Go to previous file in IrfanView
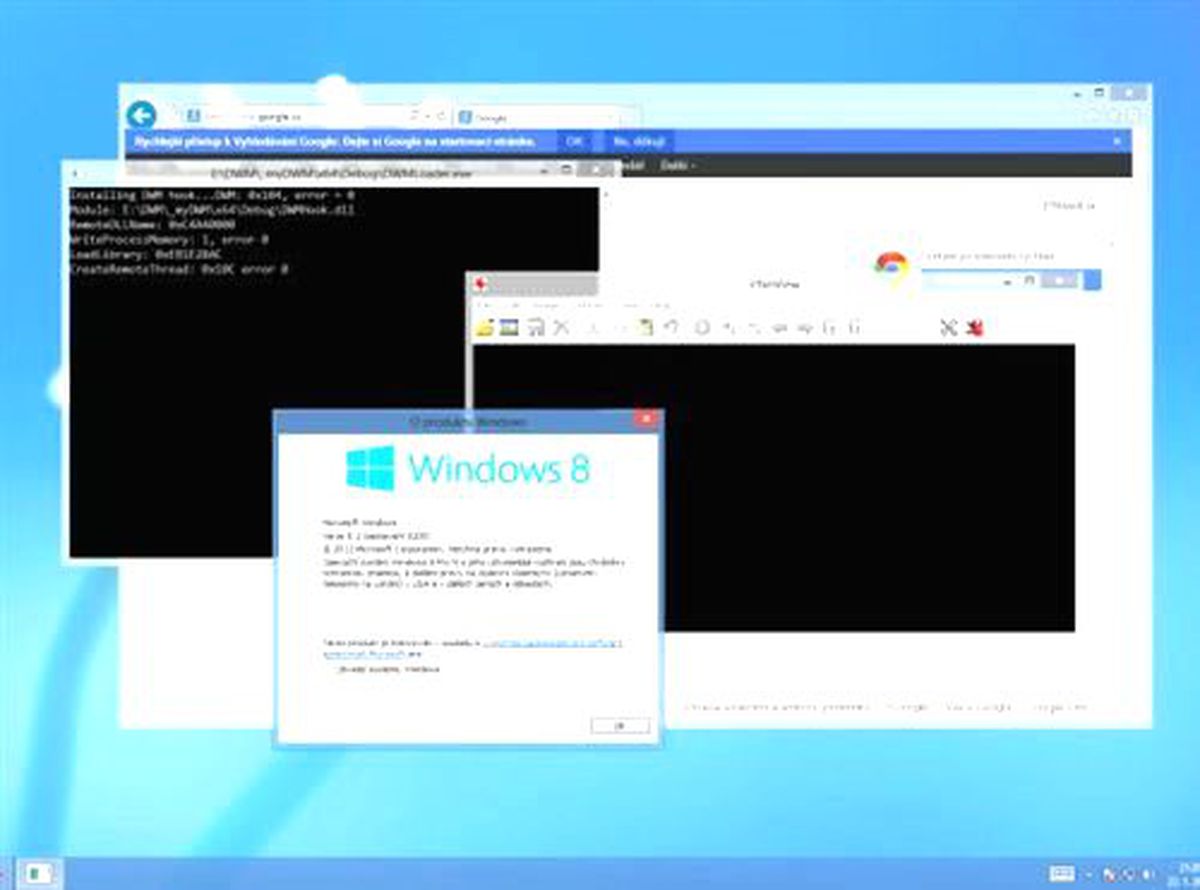1200x890 pixels. coord(780,327)
